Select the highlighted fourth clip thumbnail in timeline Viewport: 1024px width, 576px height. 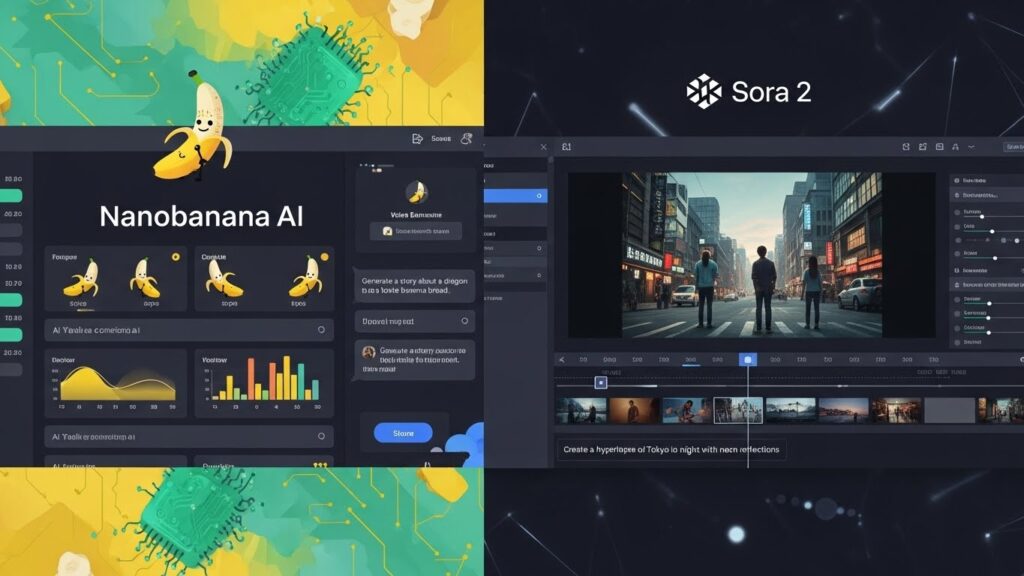coord(738,410)
